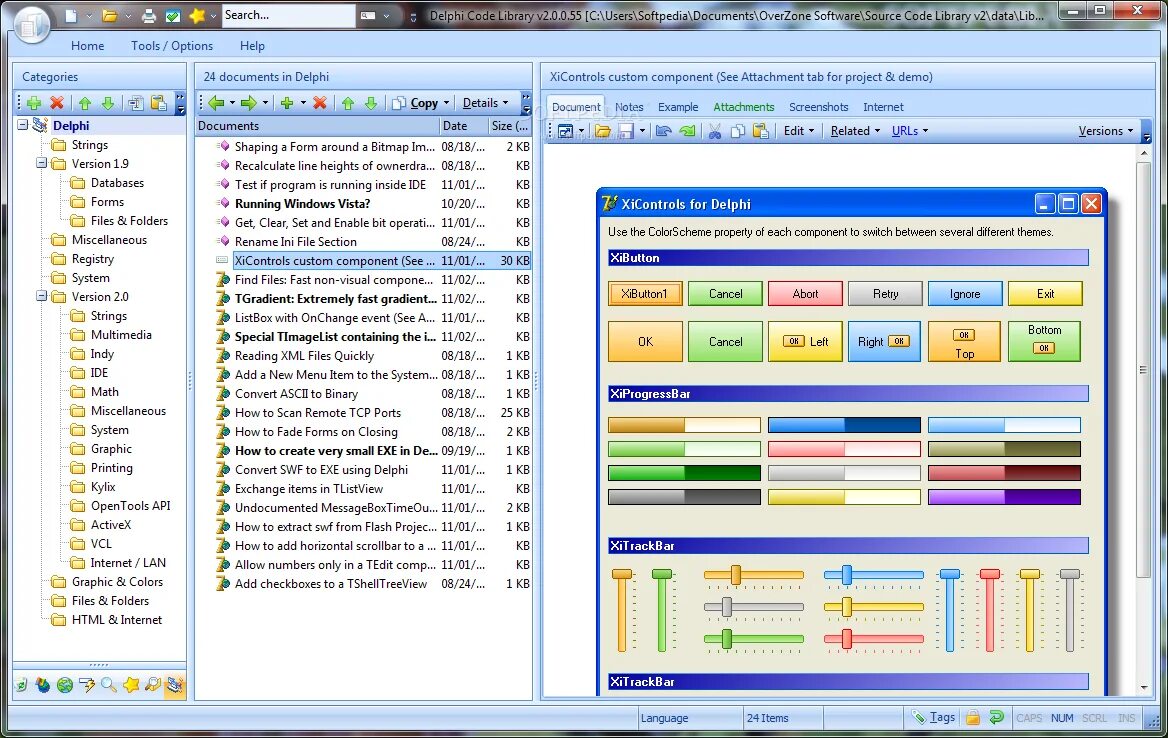Click the lock icon in status bar
This screenshot has width=1168, height=738.
973,717
